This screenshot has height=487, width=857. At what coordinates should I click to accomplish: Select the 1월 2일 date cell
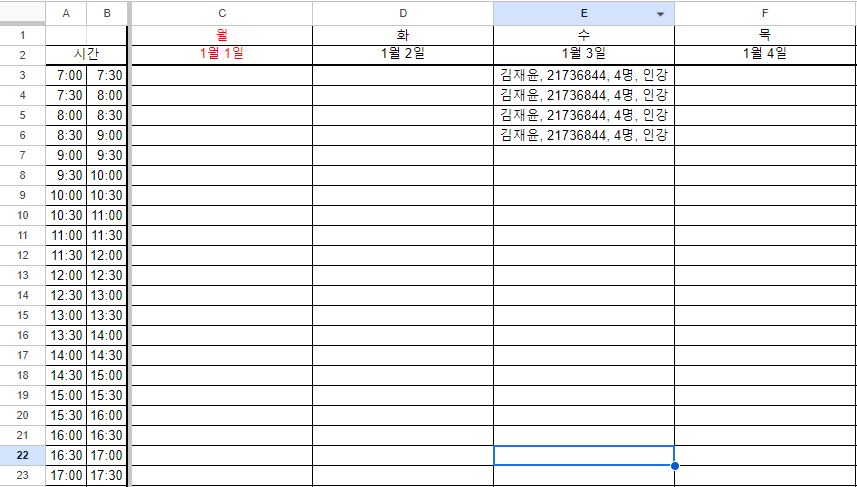tap(402, 54)
